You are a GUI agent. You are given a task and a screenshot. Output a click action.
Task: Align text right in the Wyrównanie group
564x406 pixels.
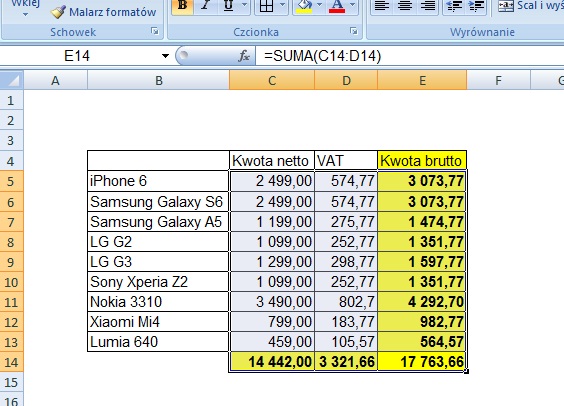[428, 6]
